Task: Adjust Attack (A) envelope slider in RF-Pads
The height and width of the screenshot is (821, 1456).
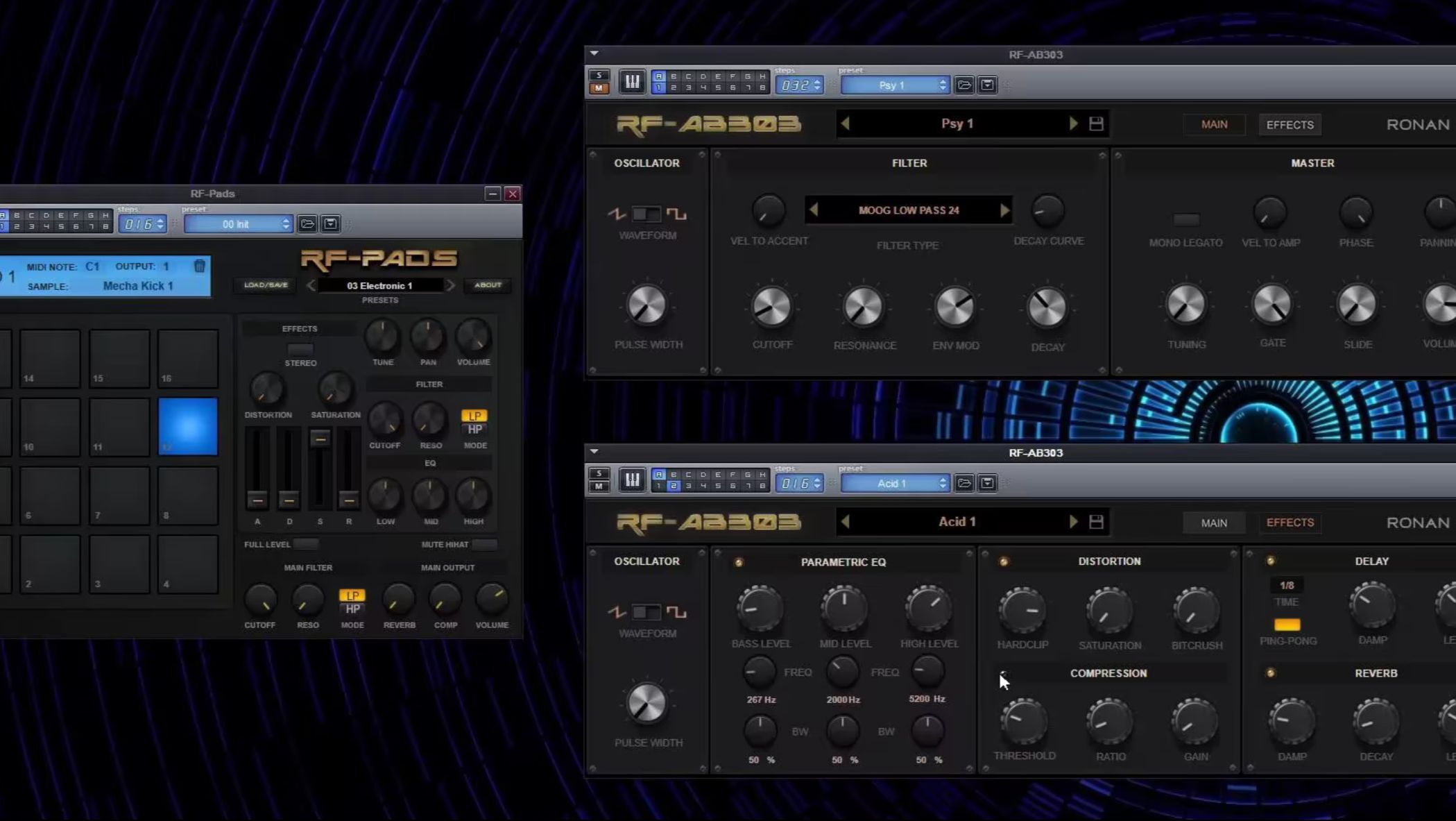Action: click(x=257, y=499)
